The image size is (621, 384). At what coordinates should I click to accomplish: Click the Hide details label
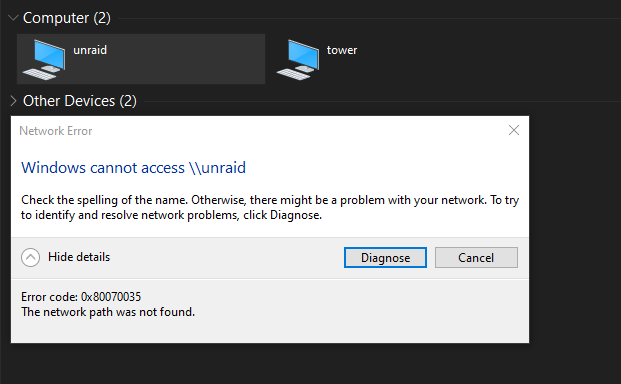tap(79, 257)
